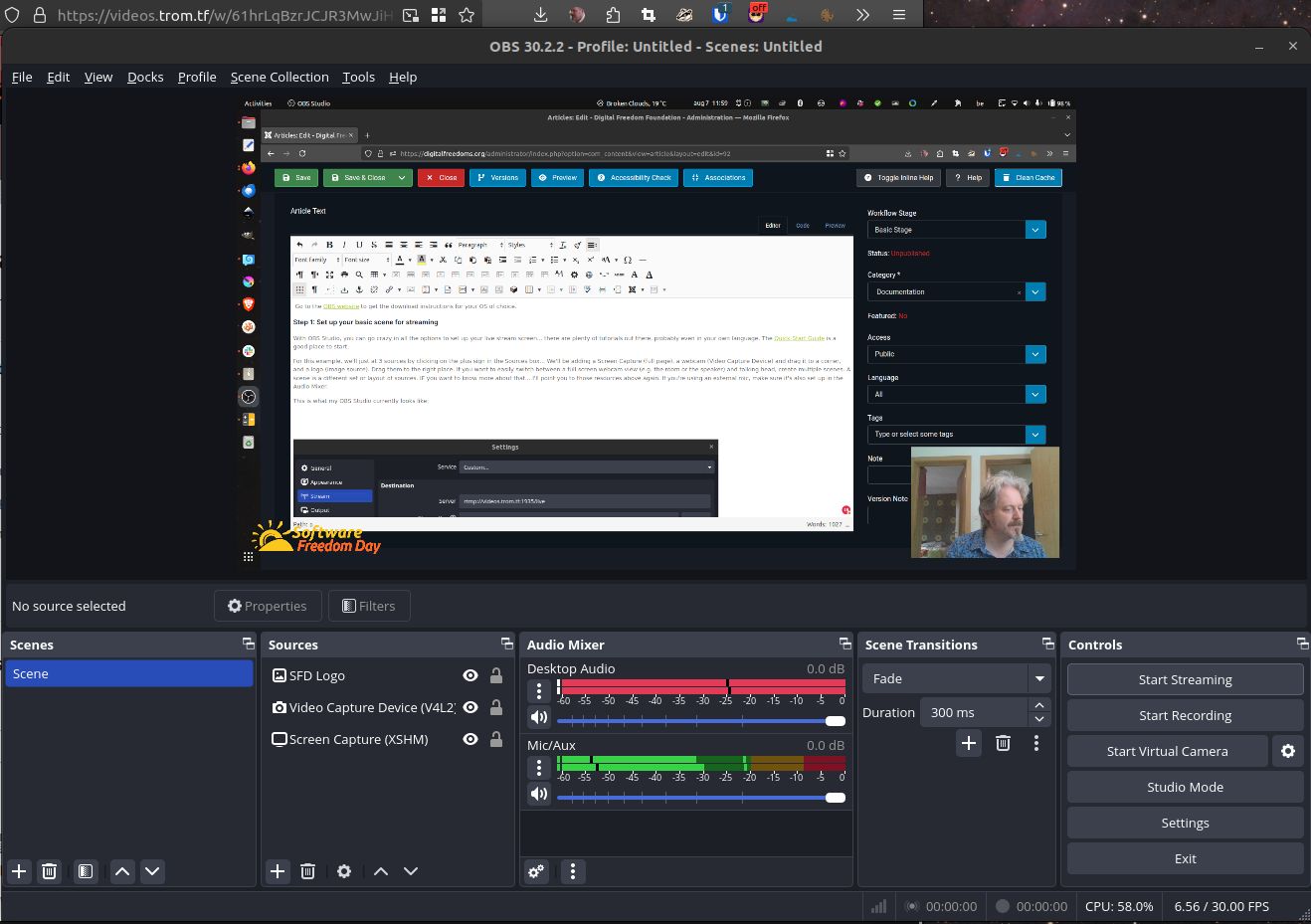Screen dimensions: 1311x924
Task: Open source properties gear in Sources panel
Action: pyautogui.click(x=344, y=871)
